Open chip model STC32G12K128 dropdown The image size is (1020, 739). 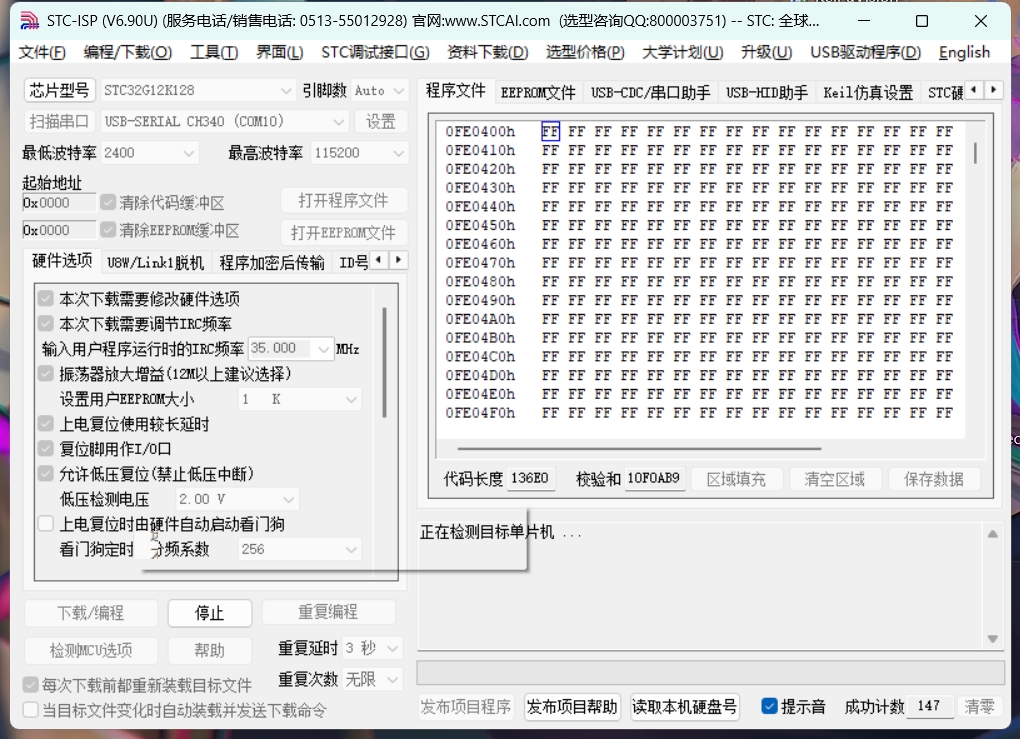point(198,90)
